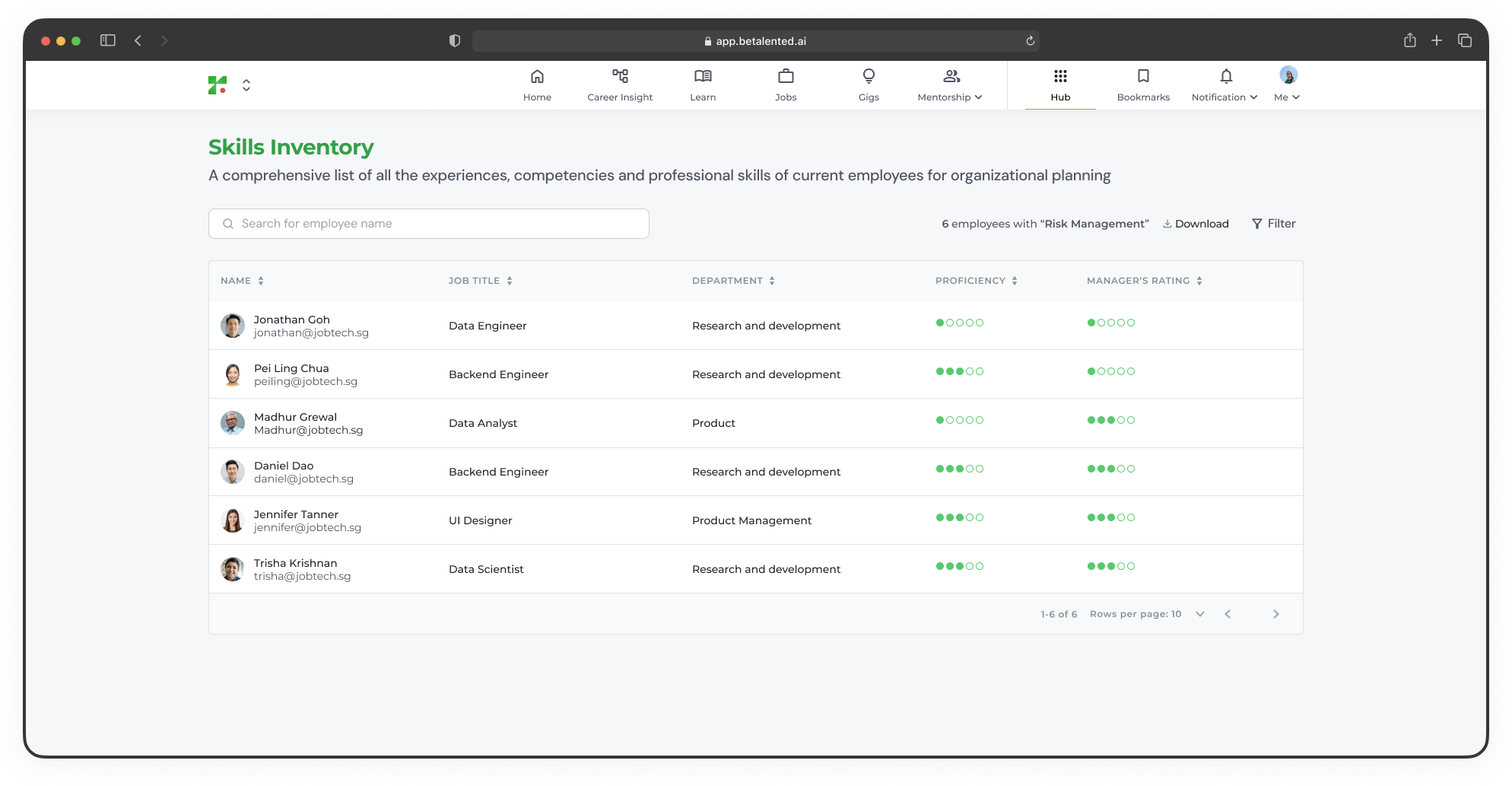
Task: Select the Hub tab
Action: [x=1060, y=85]
